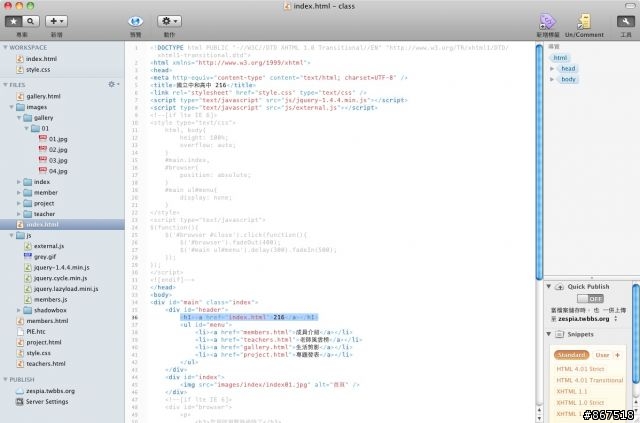Screen dimensions: 640x423
Task: Collapse the js folder
Action: [12, 236]
